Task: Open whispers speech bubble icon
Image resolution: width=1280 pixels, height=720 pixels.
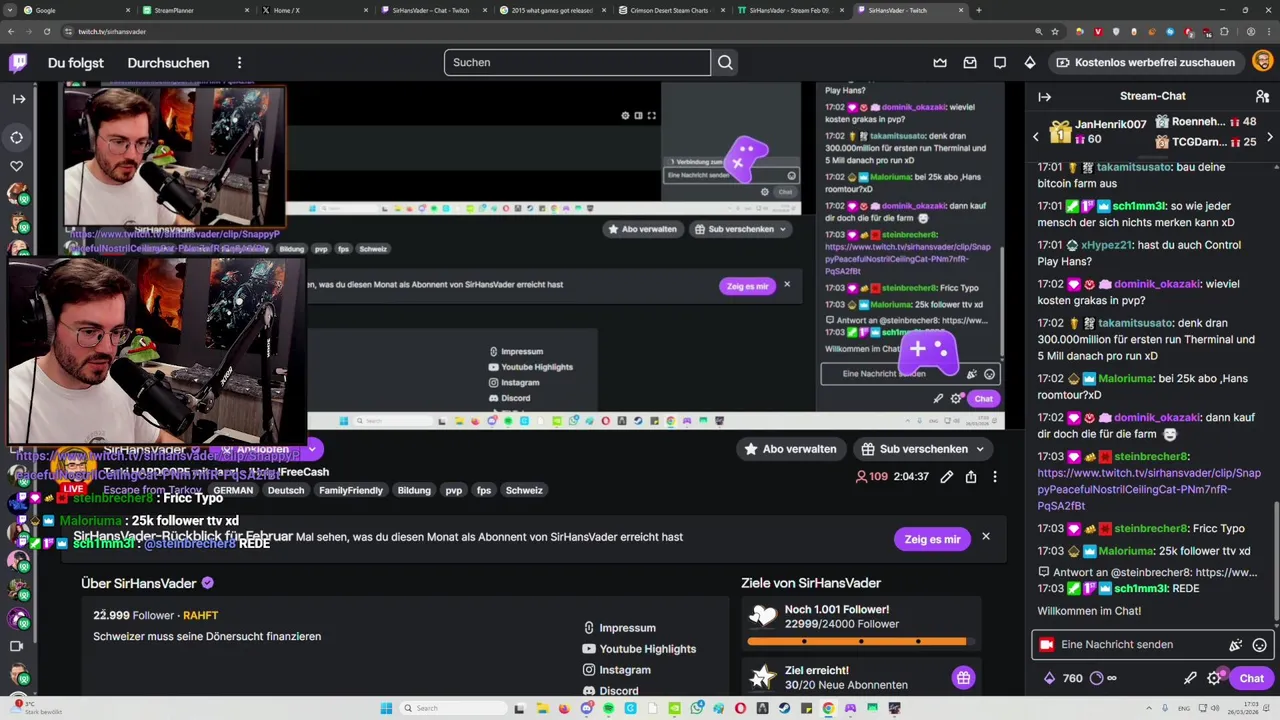Action: pyautogui.click(x=1000, y=63)
